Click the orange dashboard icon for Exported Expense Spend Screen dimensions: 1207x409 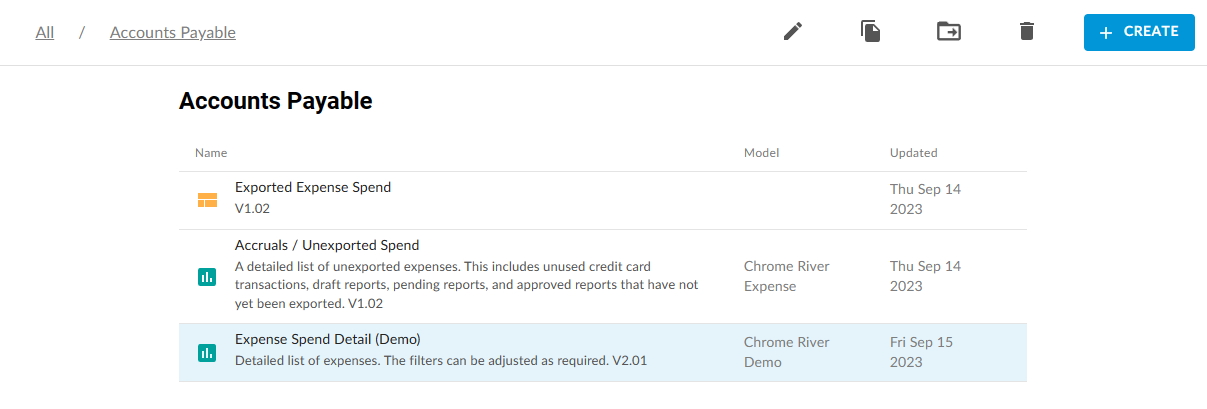[207, 200]
